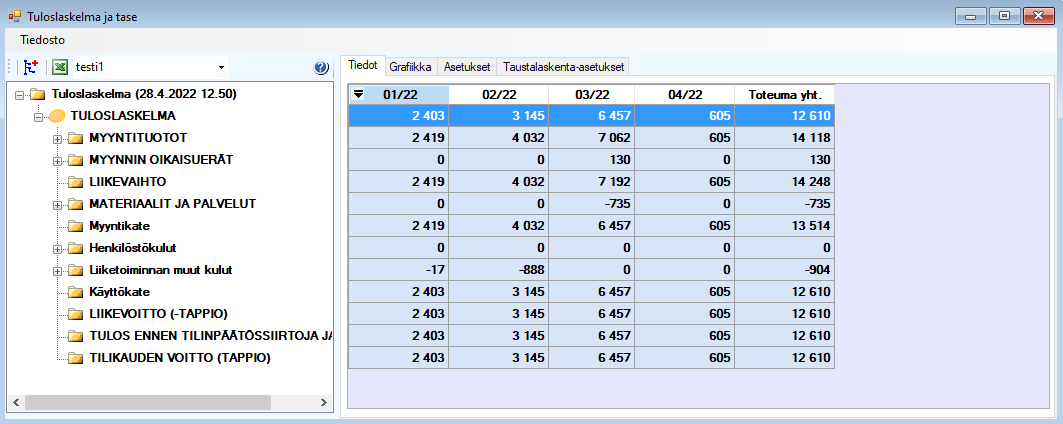The height and width of the screenshot is (424, 1063).
Task: Switch to the Tiedot tab
Action: (362, 66)
